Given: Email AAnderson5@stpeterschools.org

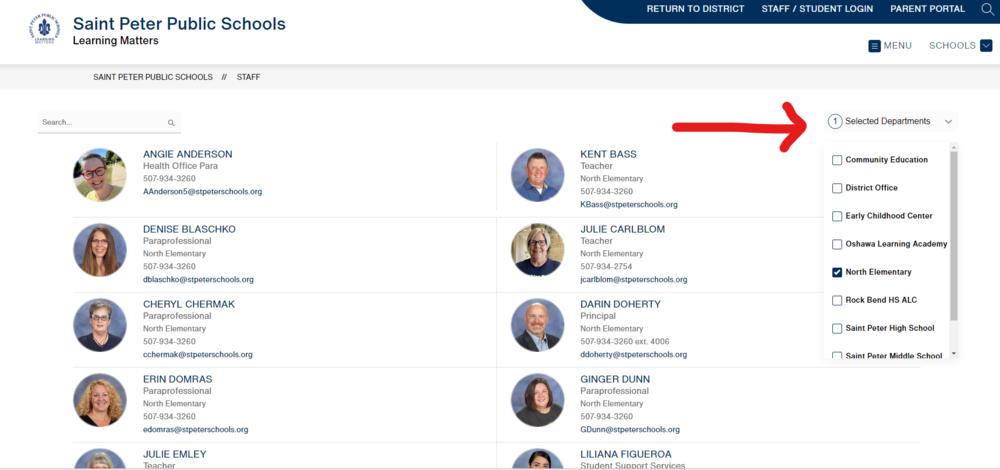Looking at the screenshot, I should 202,191.
